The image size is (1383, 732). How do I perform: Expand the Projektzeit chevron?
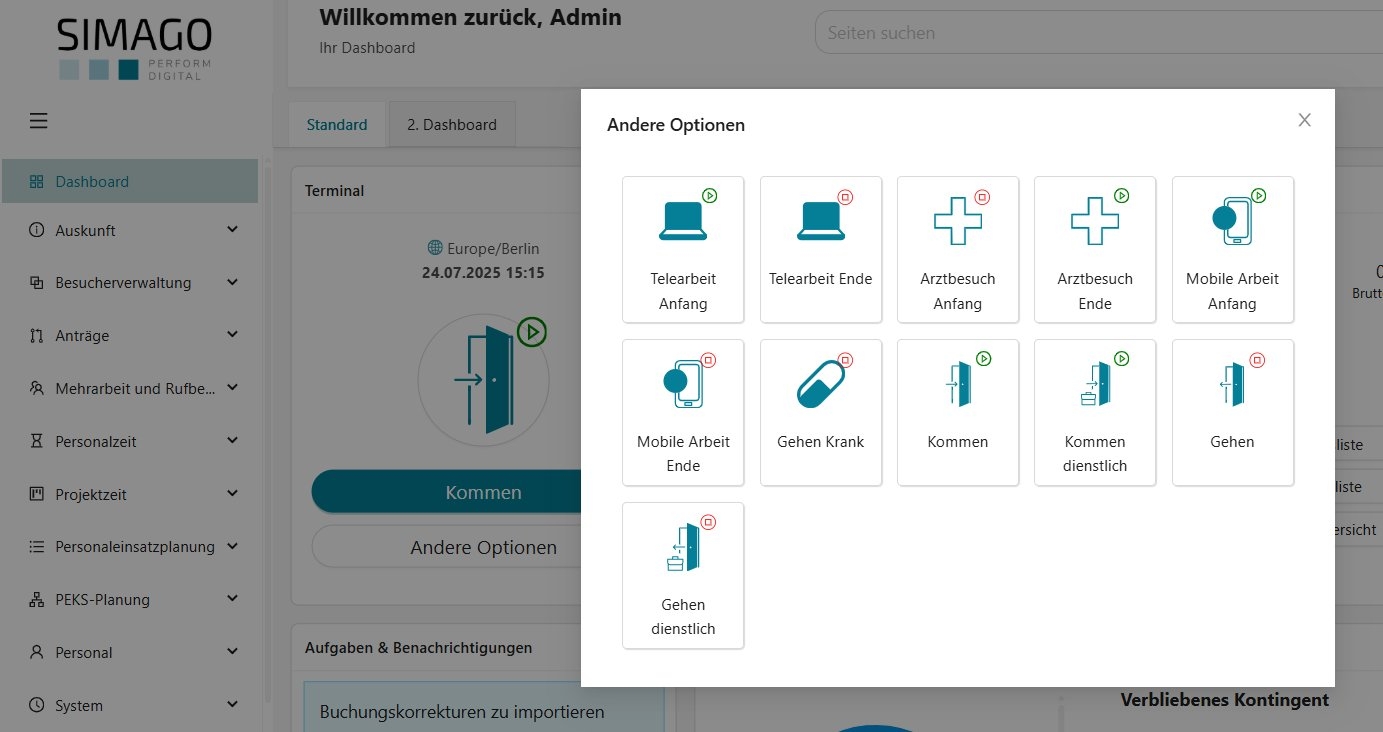point(233,494)
